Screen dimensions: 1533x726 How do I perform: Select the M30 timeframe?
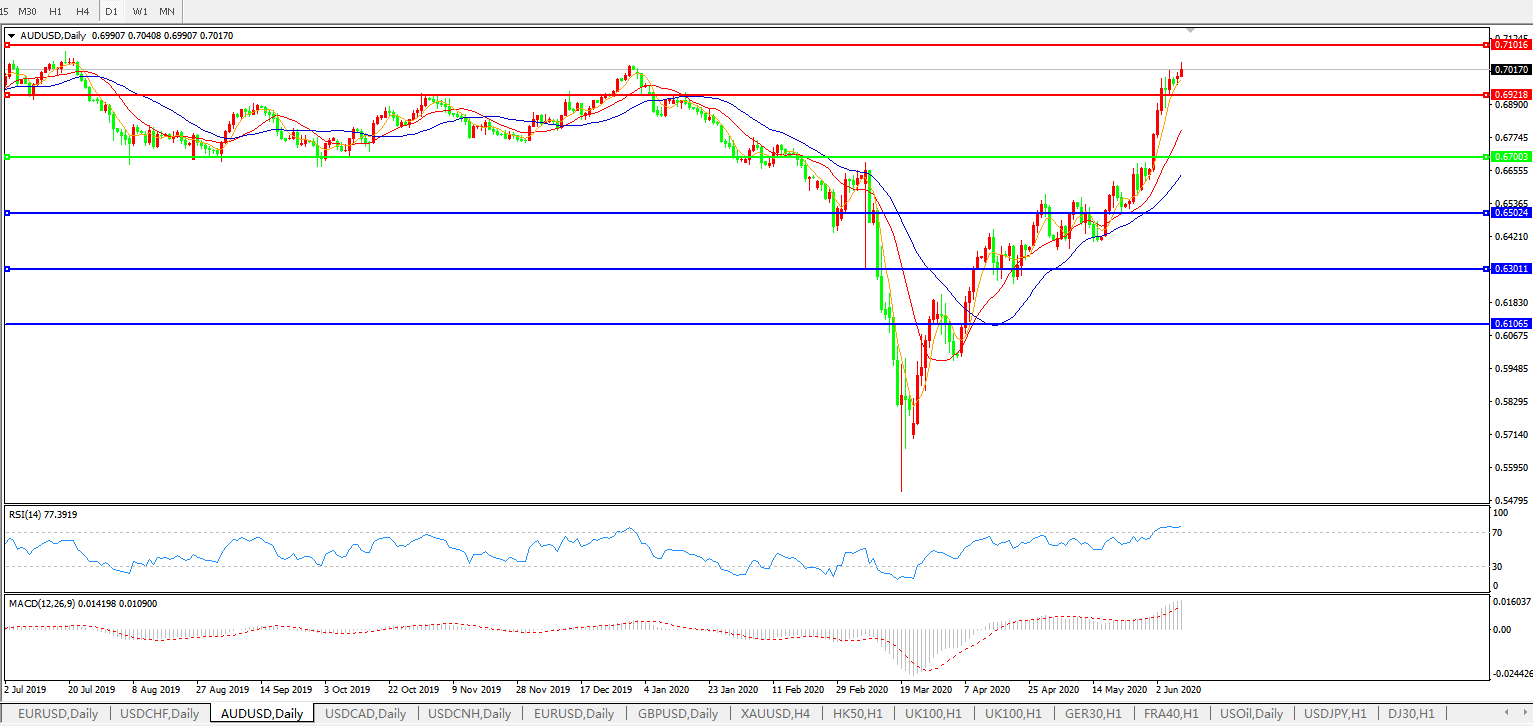pyautogui.click(x=28, y=11)
